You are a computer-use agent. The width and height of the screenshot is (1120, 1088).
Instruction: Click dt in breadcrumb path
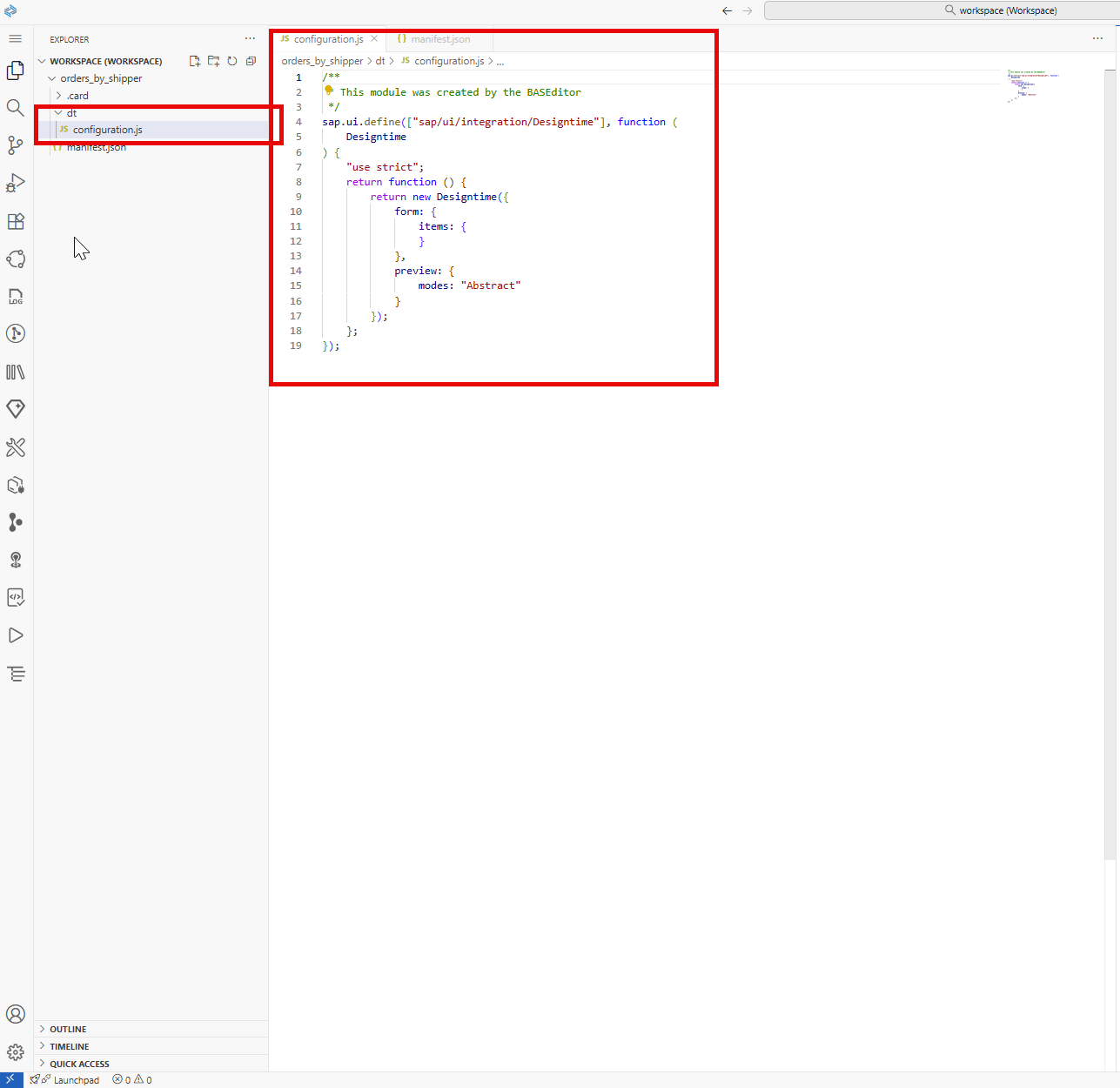[380, 61]
